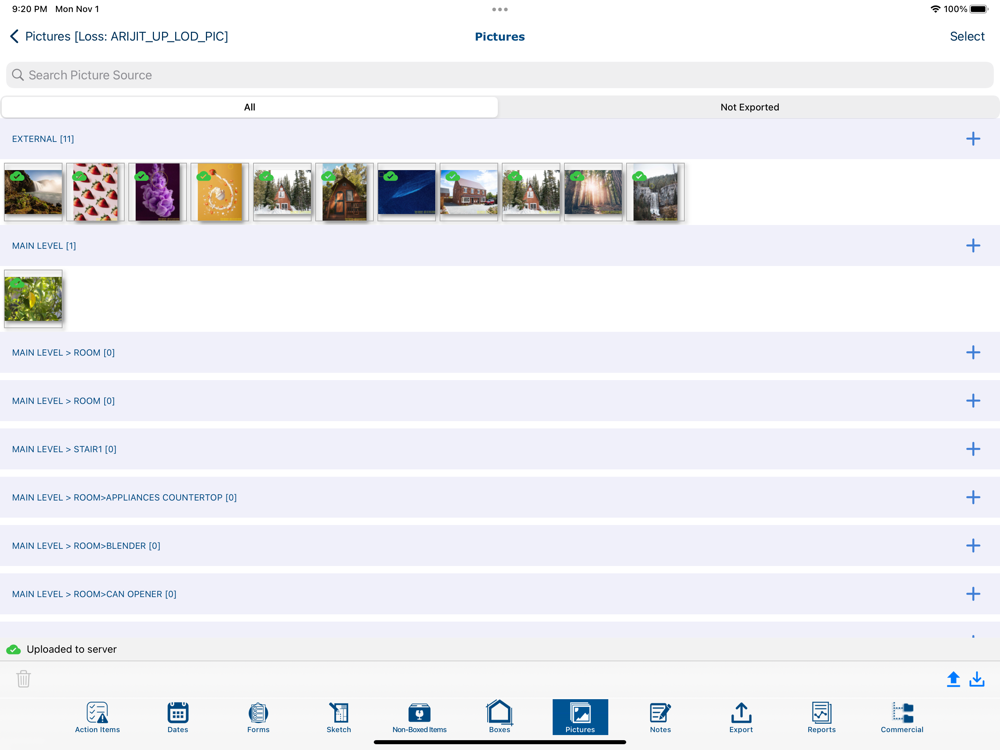Add picture to STAIR1 section
This screenshot has width=1000, height=750.
pyautogui.click(x=973, y=449)
